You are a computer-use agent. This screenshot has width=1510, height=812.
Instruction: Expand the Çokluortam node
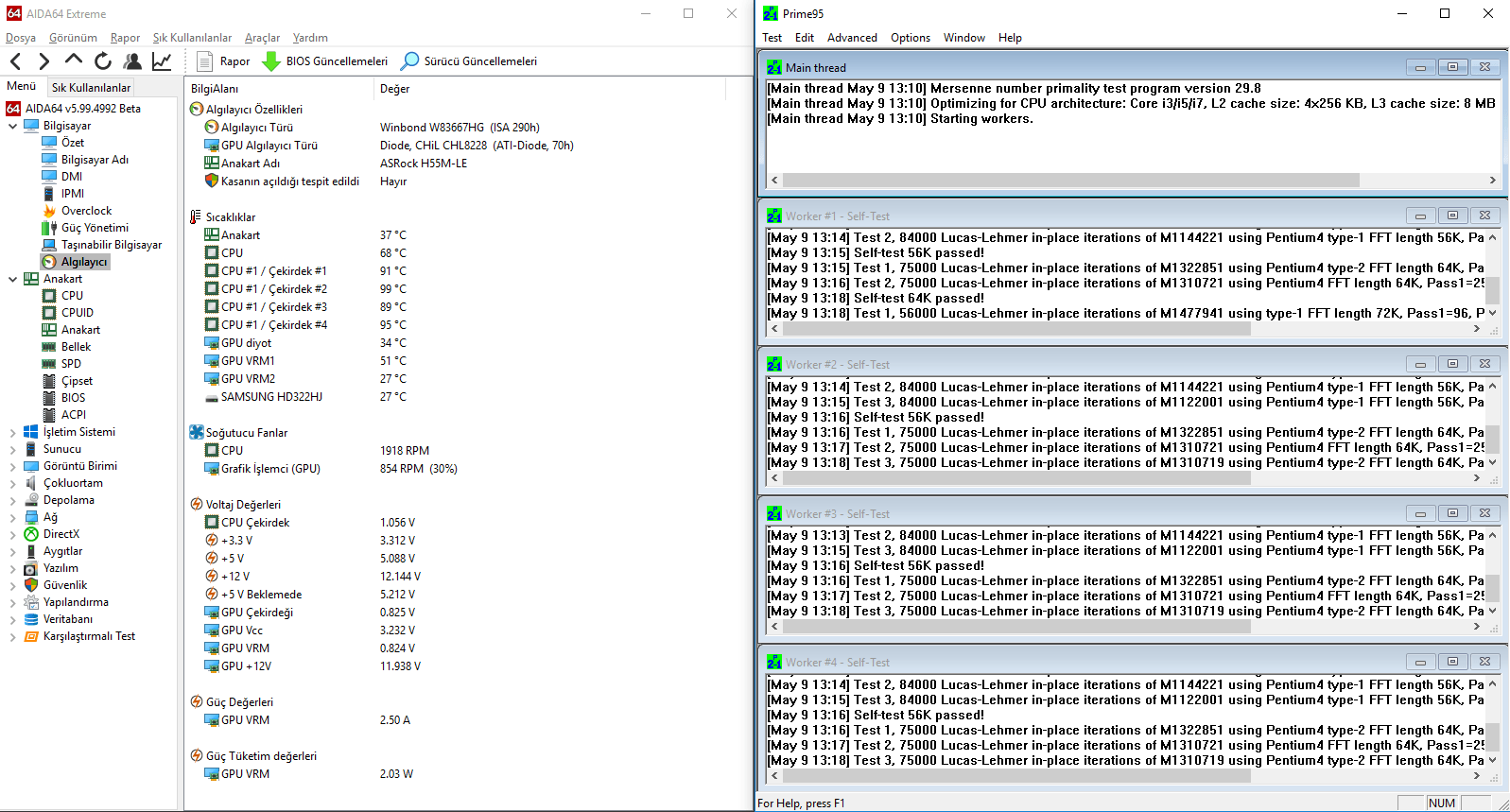tap(12, 483)
